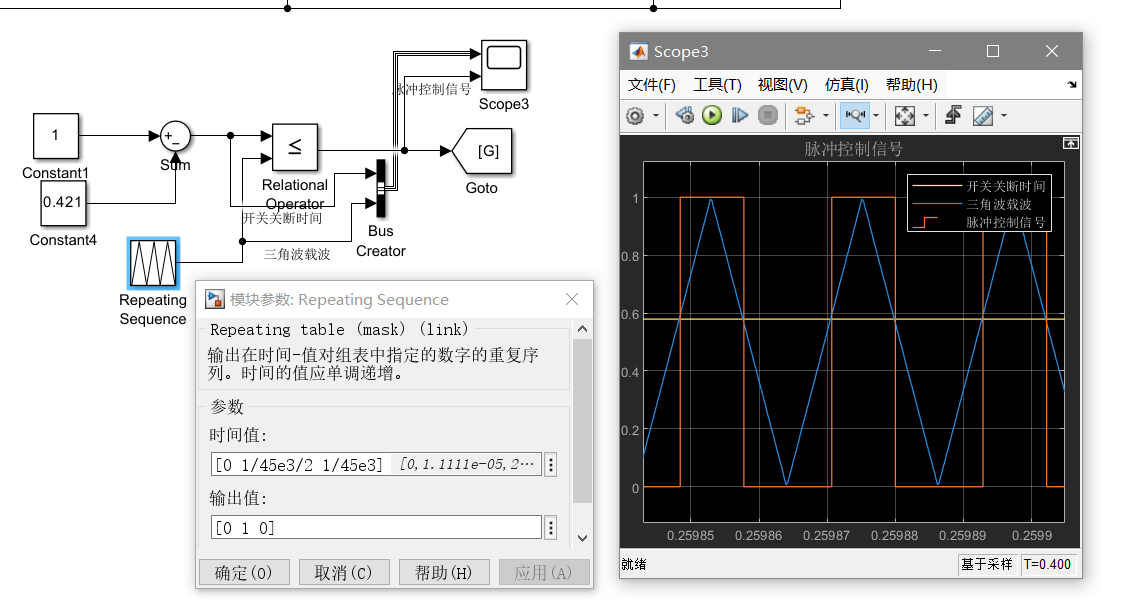This screenshot has width=1143, height=614.
Task: Open the 文件(F) menu
Action: [x=651, y=85]
